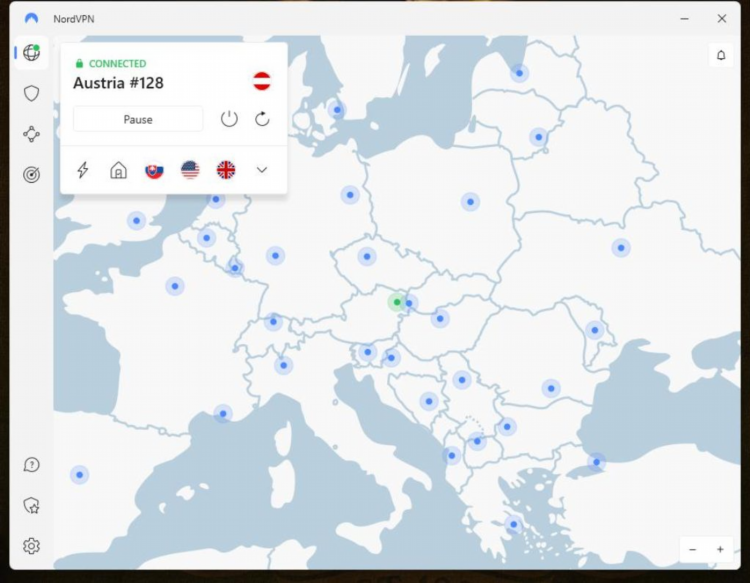Viewport: 750px width, 583px height.
Task: Open the Threat Protection shield tab
Action: [32, 93]
